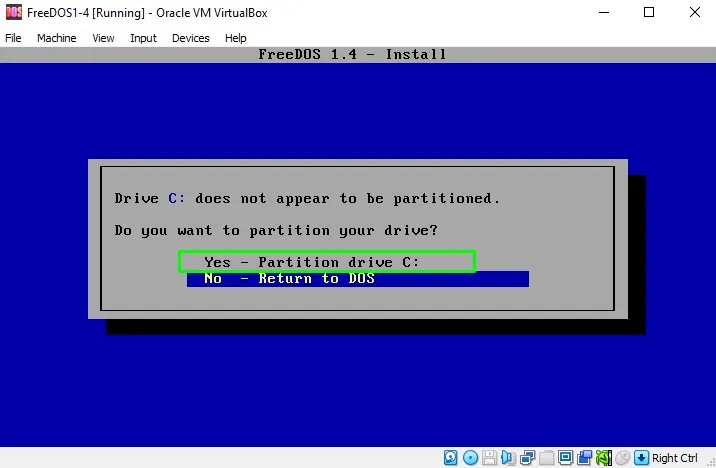
Task: Click the keyboard capture down-arrow icon
Action: [641, 457]
